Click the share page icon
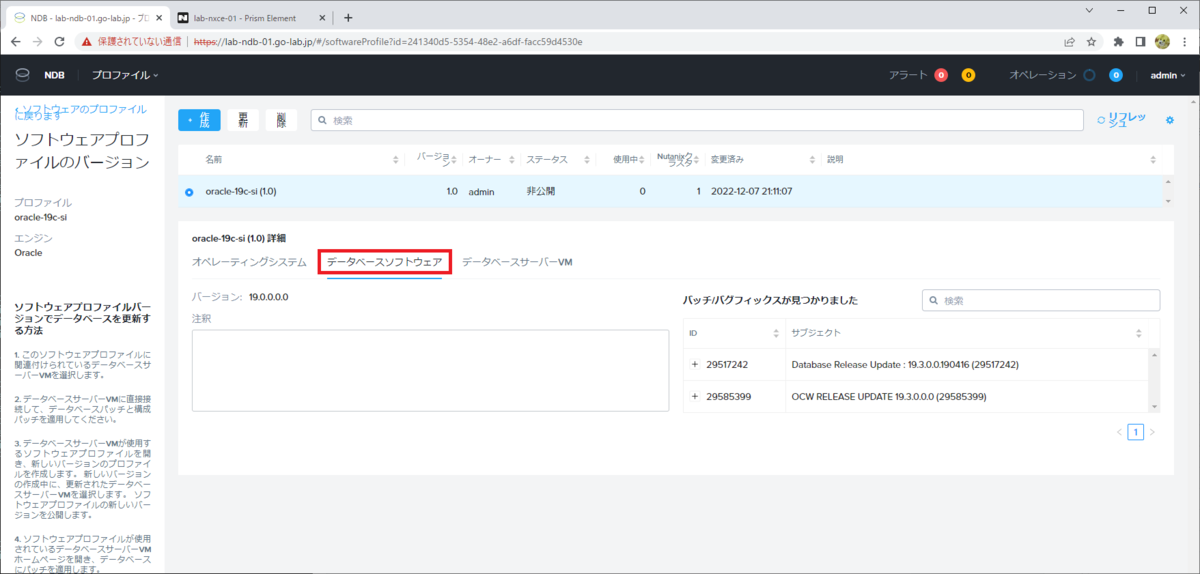Image resolution: width=1200 pixels, height=574 pixels. coord(1069,42)
